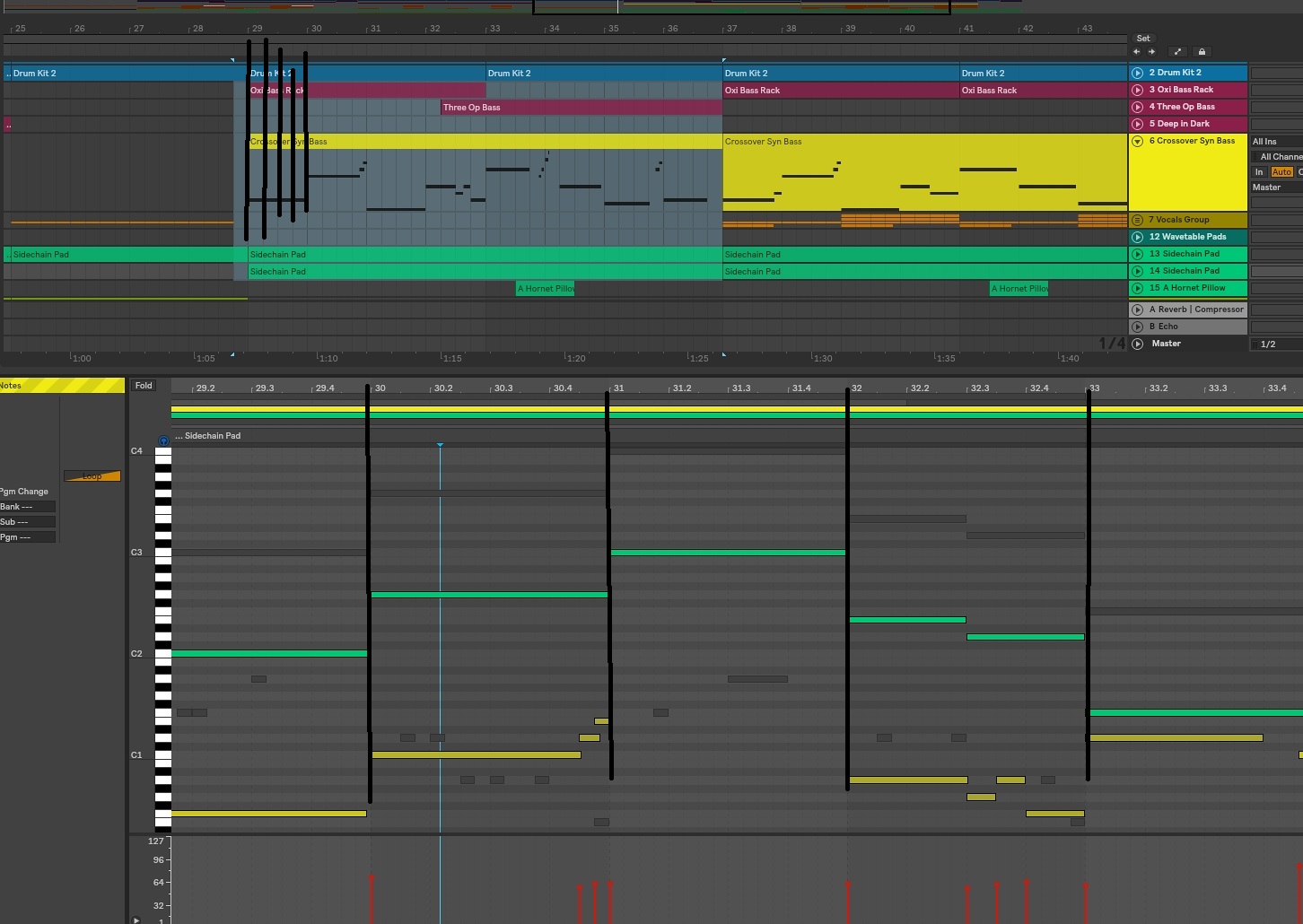
Task: Click the Bank program change field
Action: (28, 507)
